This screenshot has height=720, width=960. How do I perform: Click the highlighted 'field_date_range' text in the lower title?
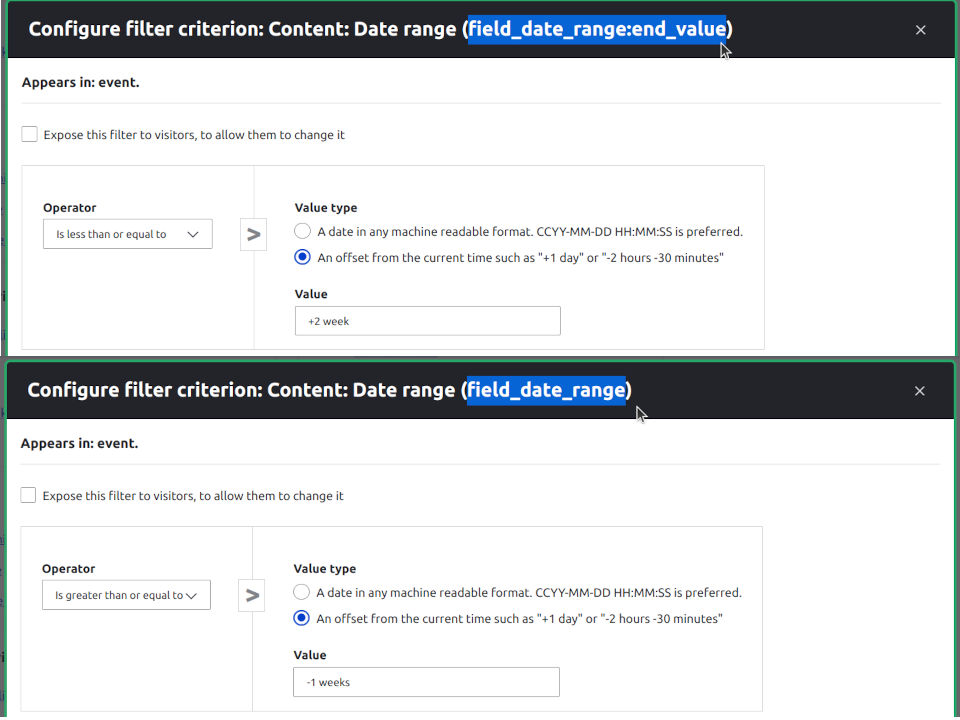(546, 391)
